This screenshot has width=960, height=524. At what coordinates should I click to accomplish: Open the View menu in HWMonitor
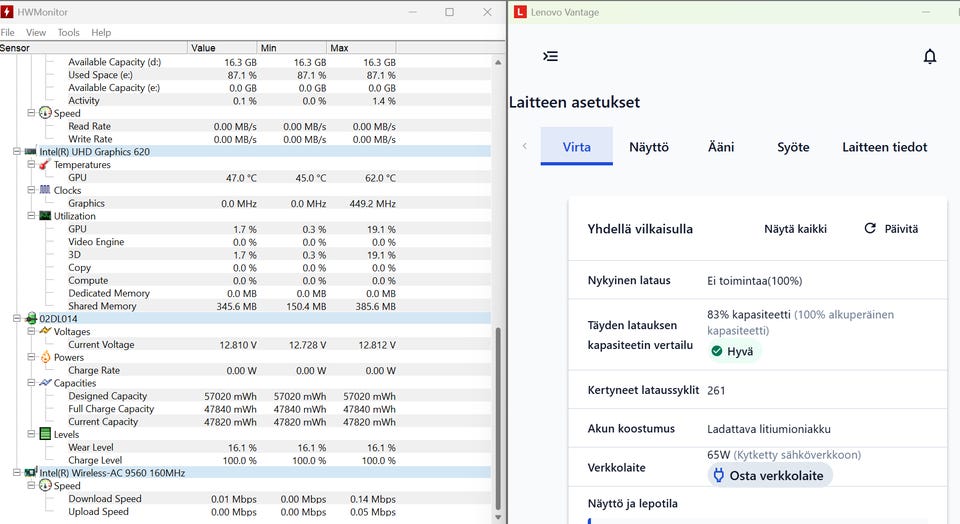pyautogui.click(x=36, y=32)
